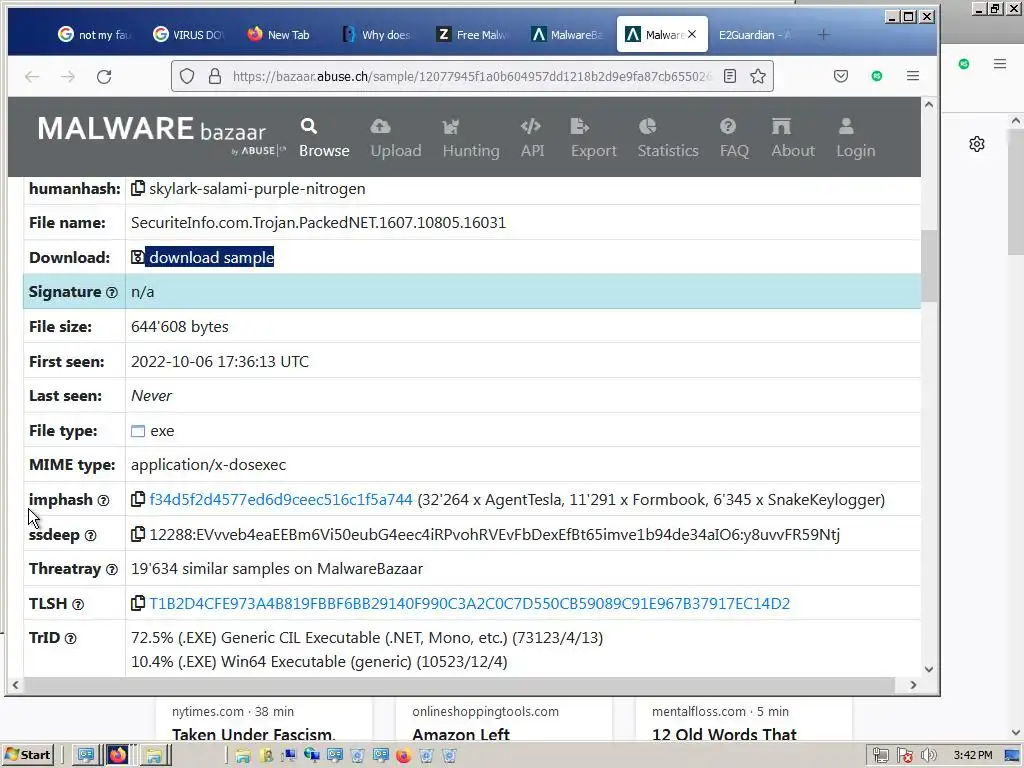Image resolution: width=1024 pixels, height=768 pixels.
Task: Open the Statistics pie chart icon
Action: [x=647, y=126]
